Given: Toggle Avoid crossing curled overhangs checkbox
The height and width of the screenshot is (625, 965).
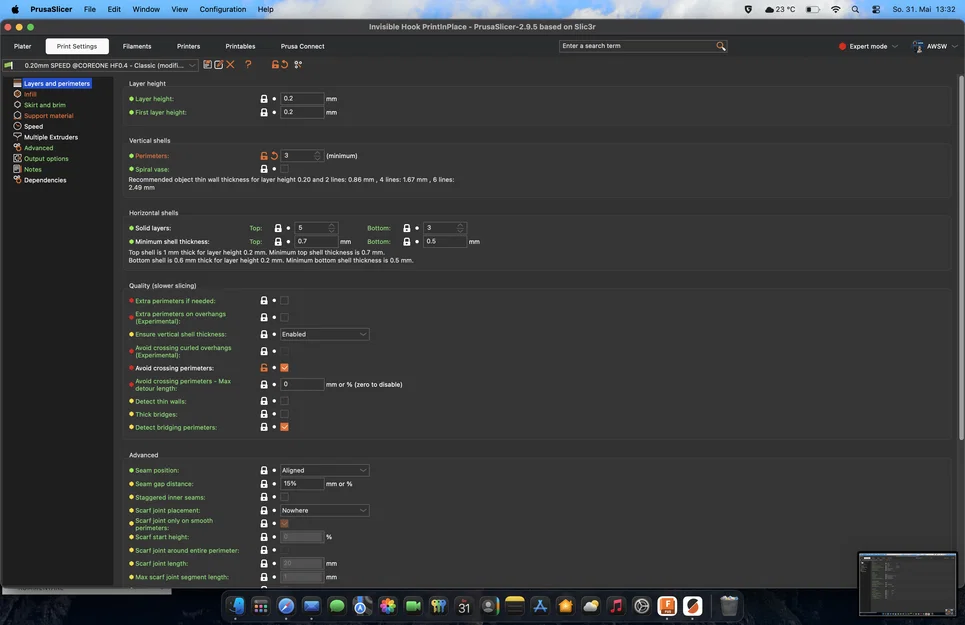Looking at the screenshot, I should click(284, 351).
